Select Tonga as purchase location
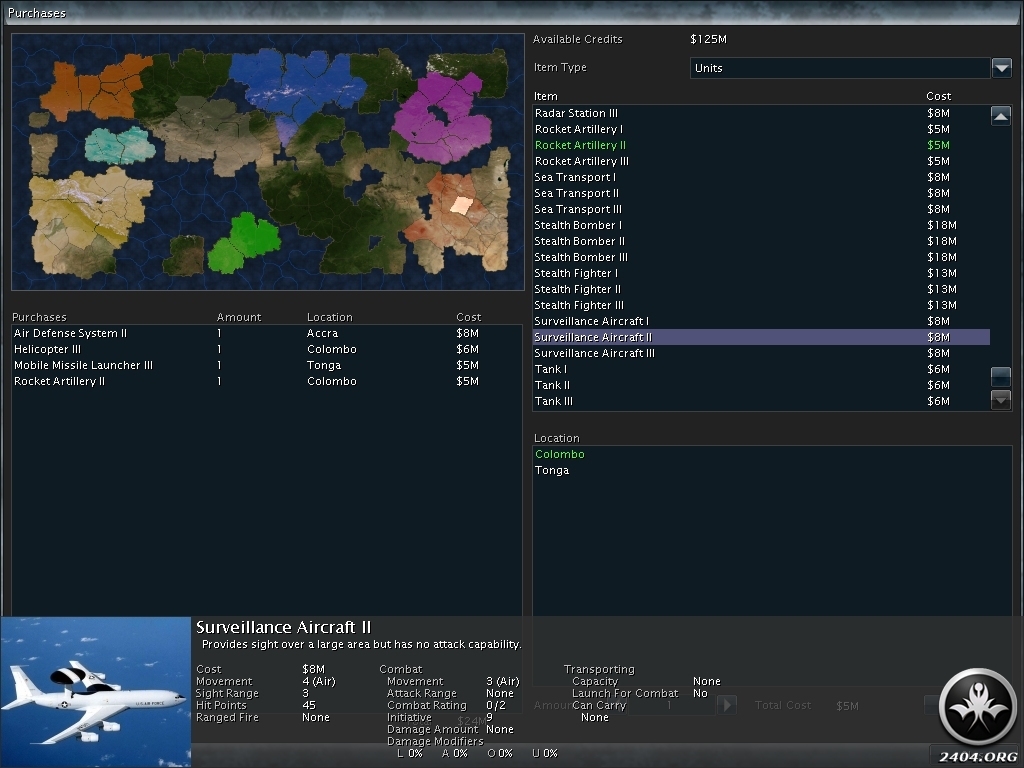The image size is (1024, 768). 552,470
